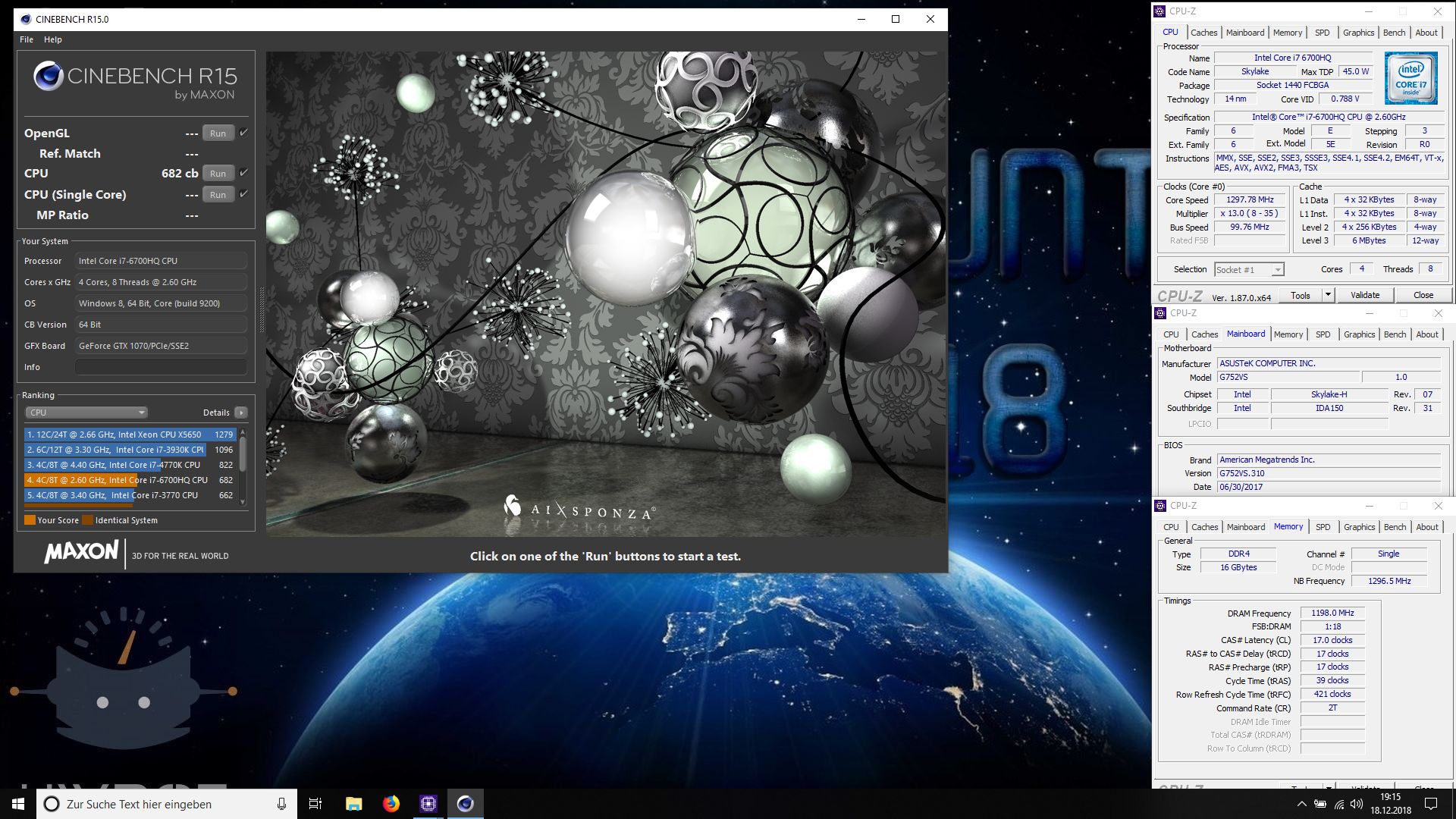Run the CPU (Single Core) test
This screenshot has height=819, width=1456.
click(218, 195)
